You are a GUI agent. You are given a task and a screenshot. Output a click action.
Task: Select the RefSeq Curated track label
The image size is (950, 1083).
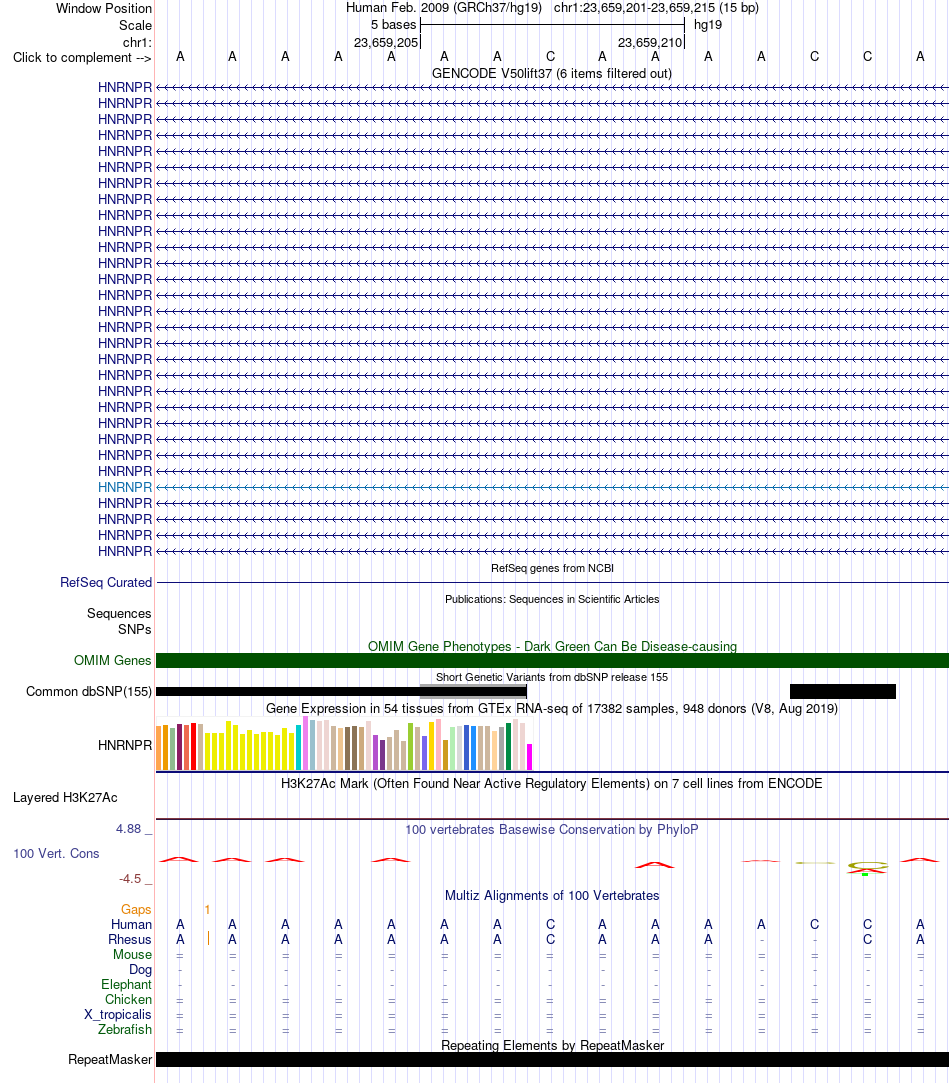pos(106,582)
